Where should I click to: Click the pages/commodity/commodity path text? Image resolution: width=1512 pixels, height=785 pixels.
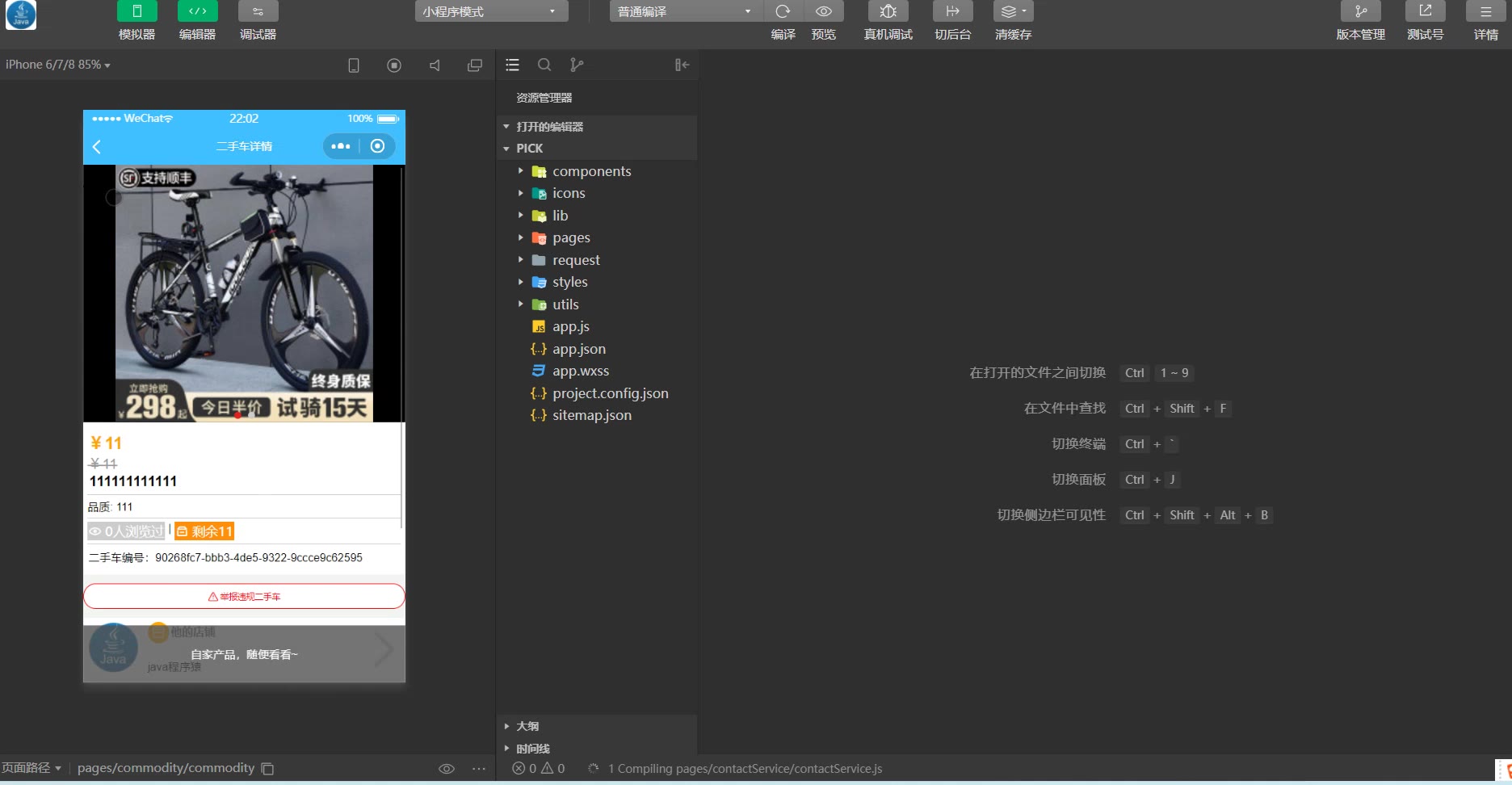[x=166, y=768]
